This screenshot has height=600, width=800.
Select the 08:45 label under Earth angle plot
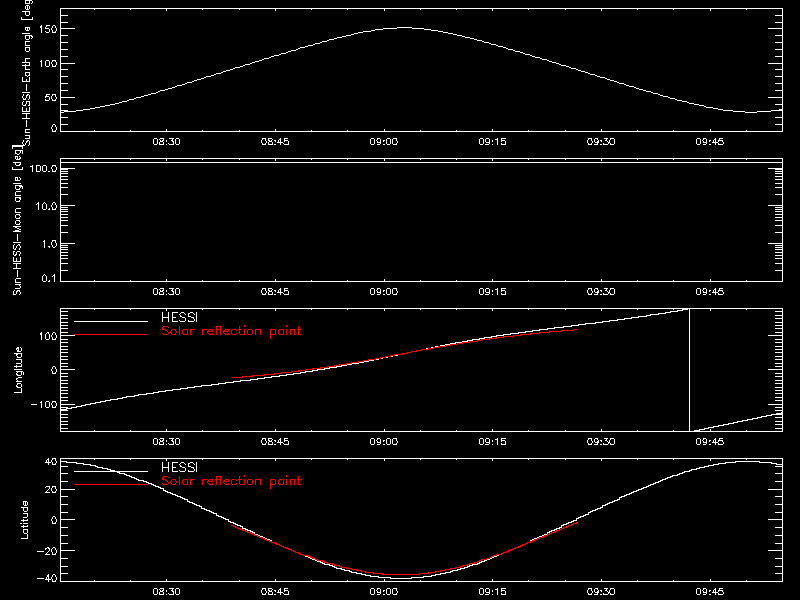click(x=275, y=141)
